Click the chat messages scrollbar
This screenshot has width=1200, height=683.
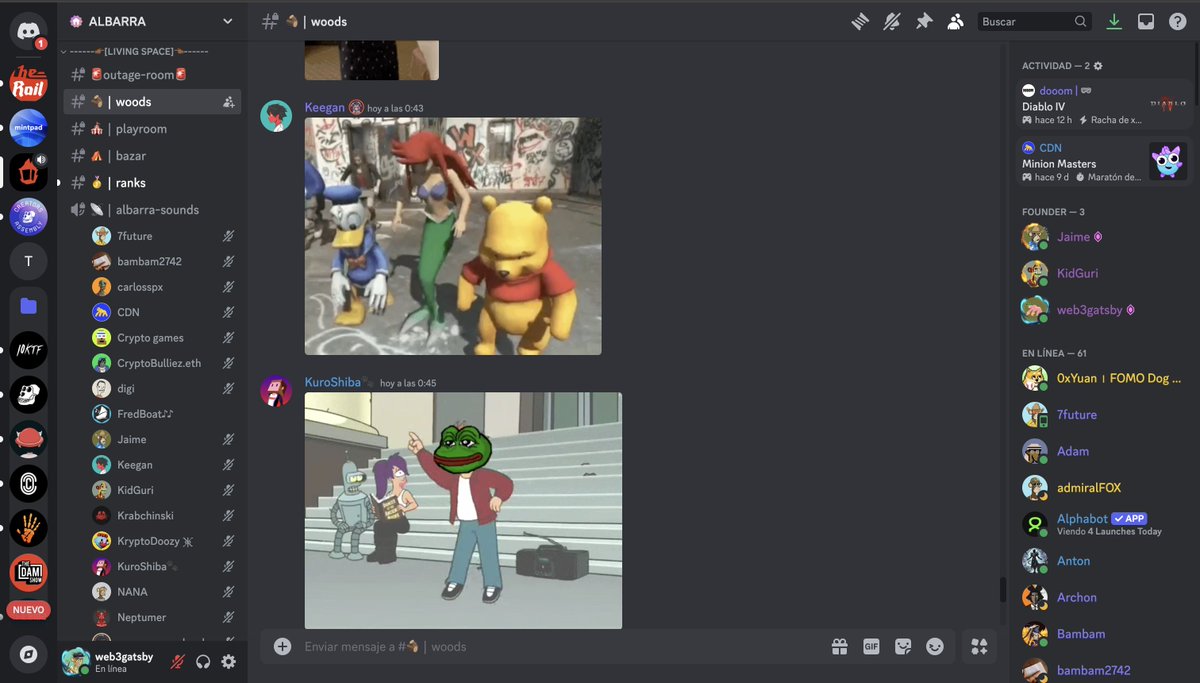pyautogui.click(x=1003, y=589)
